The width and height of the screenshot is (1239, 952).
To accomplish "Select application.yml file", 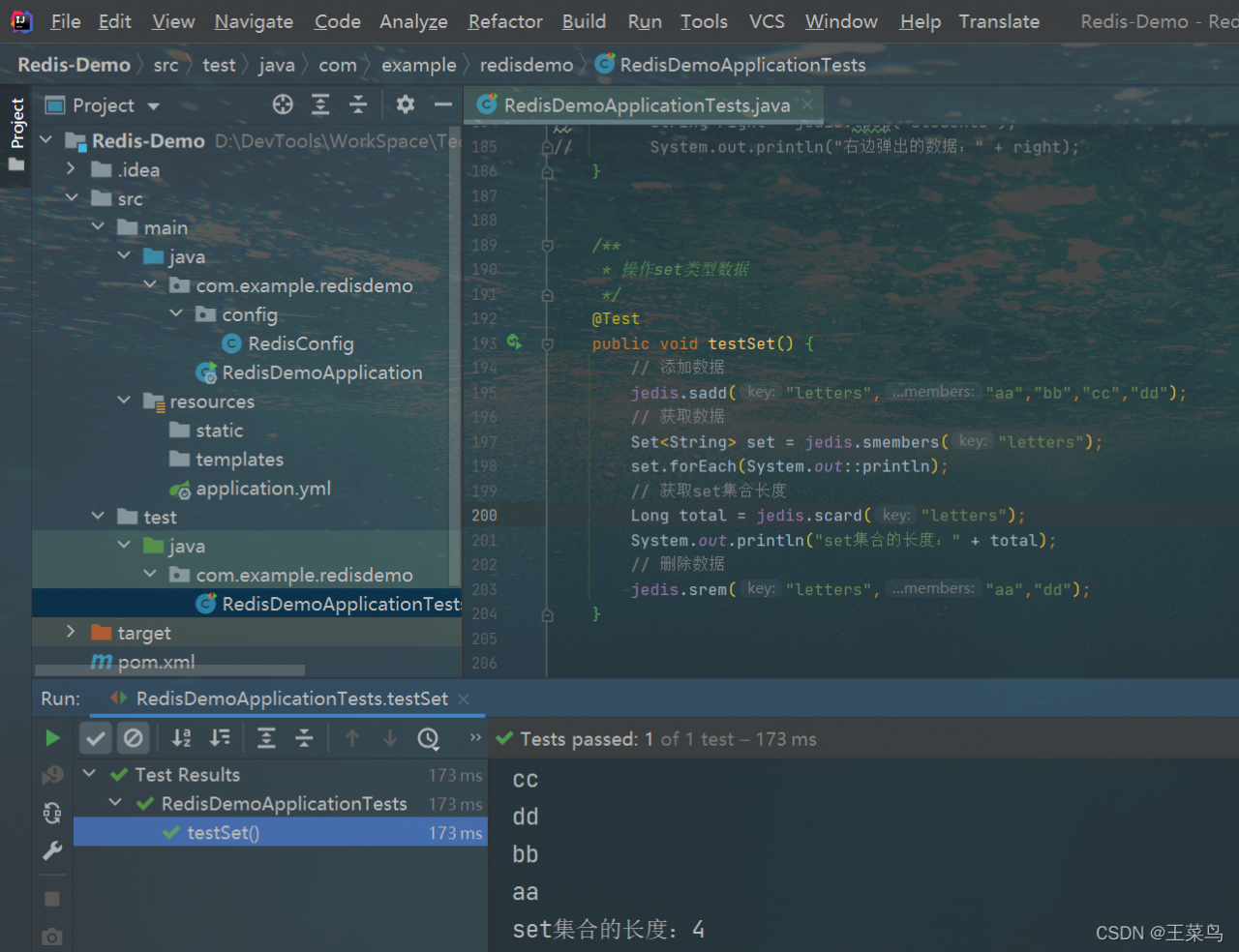I will [x=263, y=489].
